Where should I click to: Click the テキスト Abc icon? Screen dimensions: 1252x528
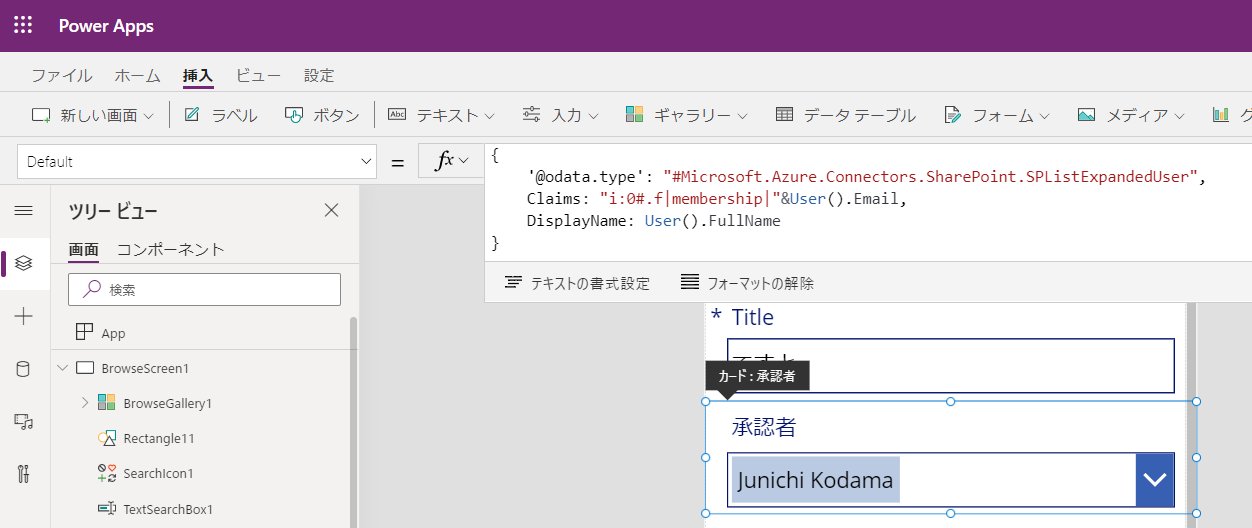coord(397,115)
